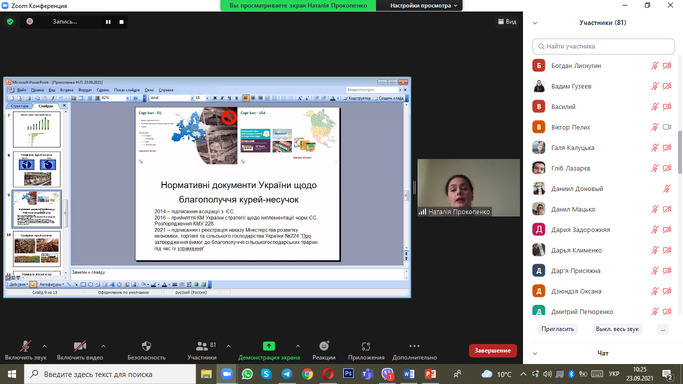
Task: Toggle Включить звук microphone
Action: click(25, 346)
